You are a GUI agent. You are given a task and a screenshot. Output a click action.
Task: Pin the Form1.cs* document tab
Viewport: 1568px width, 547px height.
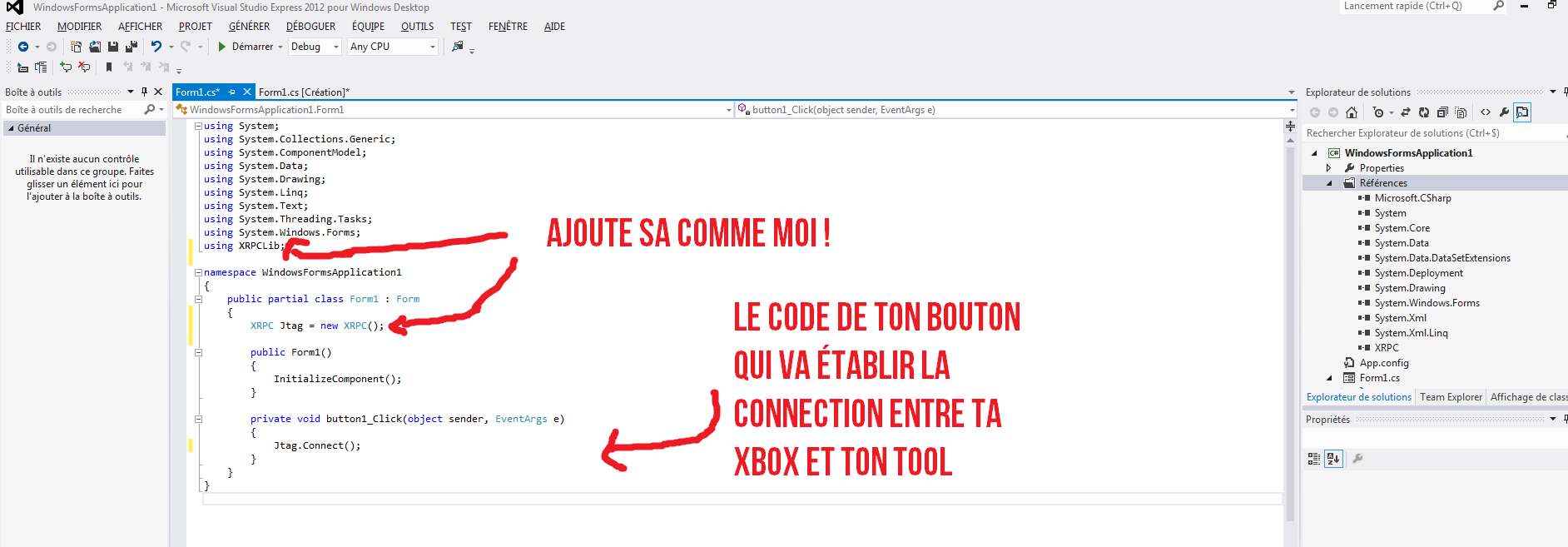pos(232,92)
